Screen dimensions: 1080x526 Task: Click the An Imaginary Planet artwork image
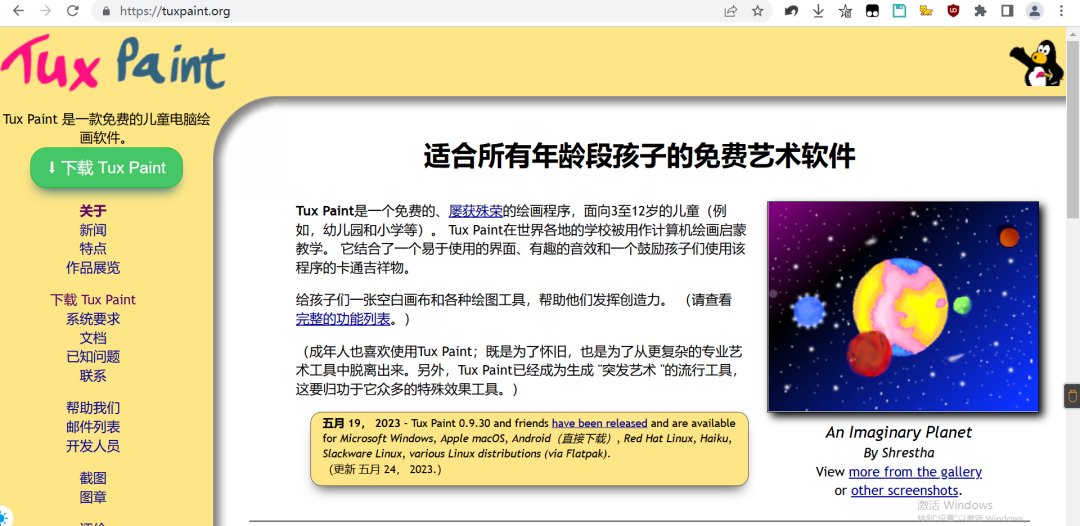(x=903, y=306)
